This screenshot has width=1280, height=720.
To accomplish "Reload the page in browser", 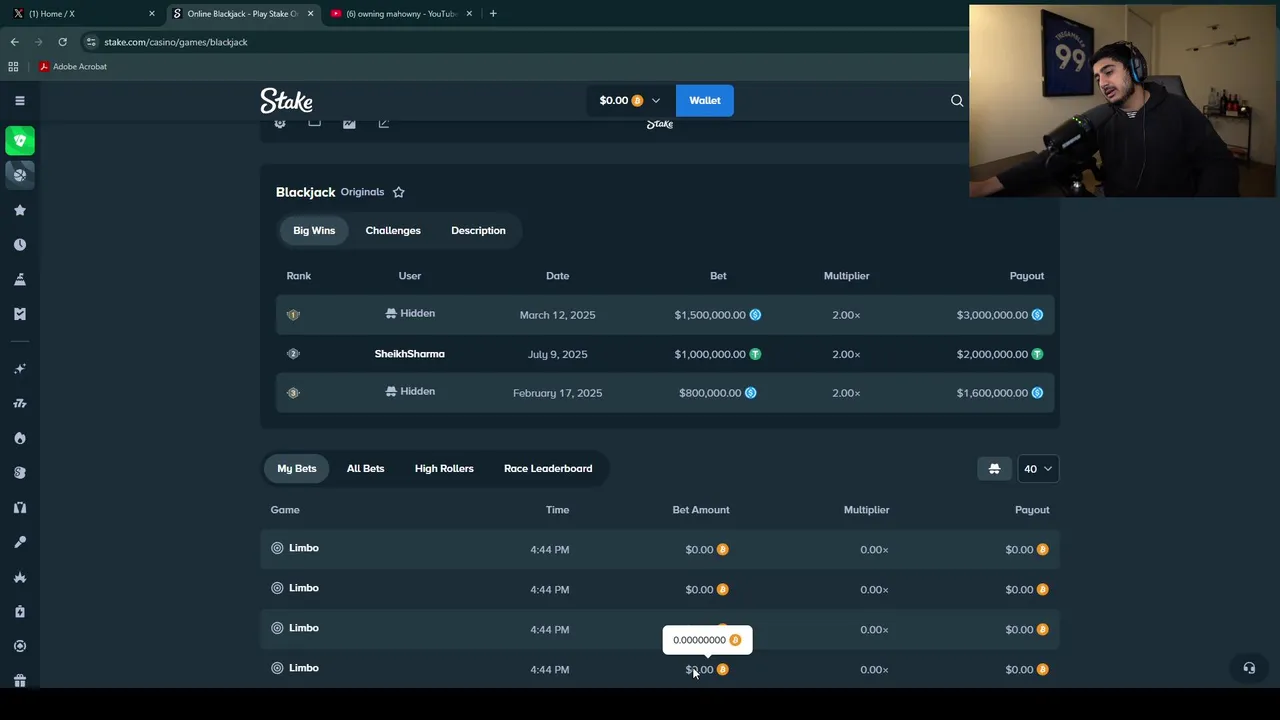I will (62, 42).
